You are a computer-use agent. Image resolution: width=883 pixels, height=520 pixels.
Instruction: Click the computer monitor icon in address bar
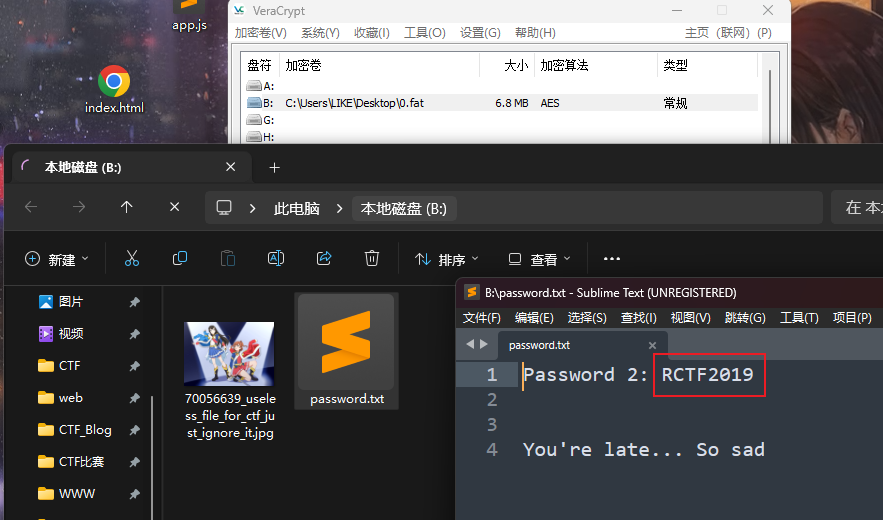tap(224, 208)
